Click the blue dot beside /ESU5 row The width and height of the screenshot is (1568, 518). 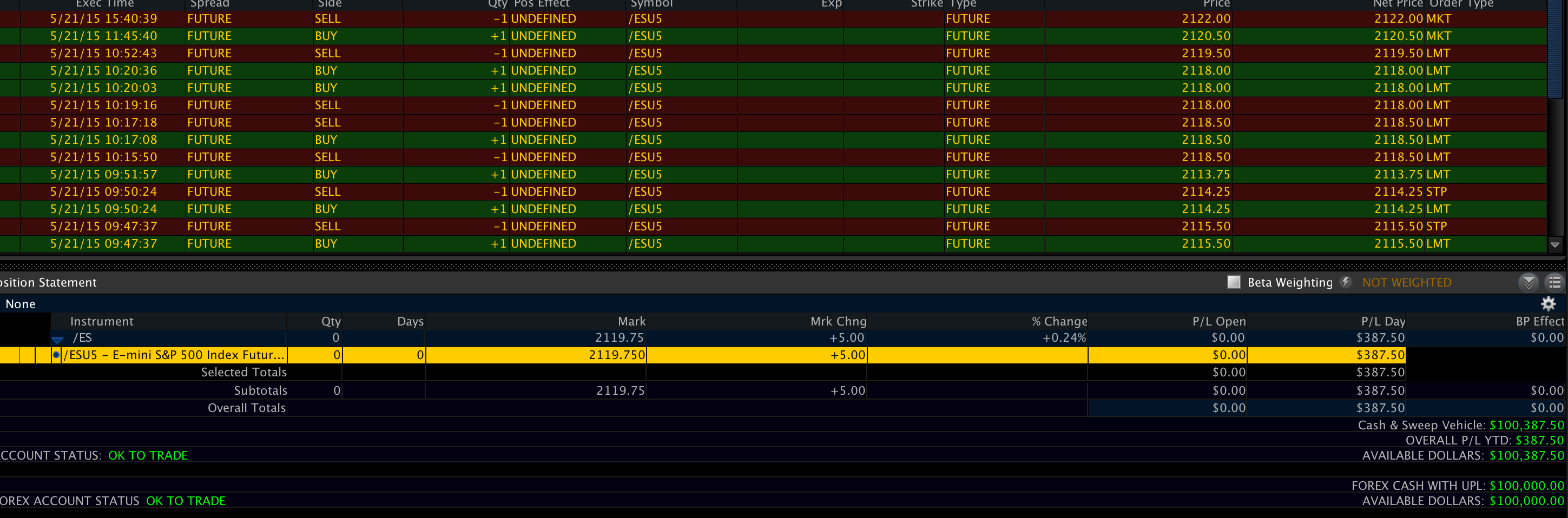tap(56, 355)
